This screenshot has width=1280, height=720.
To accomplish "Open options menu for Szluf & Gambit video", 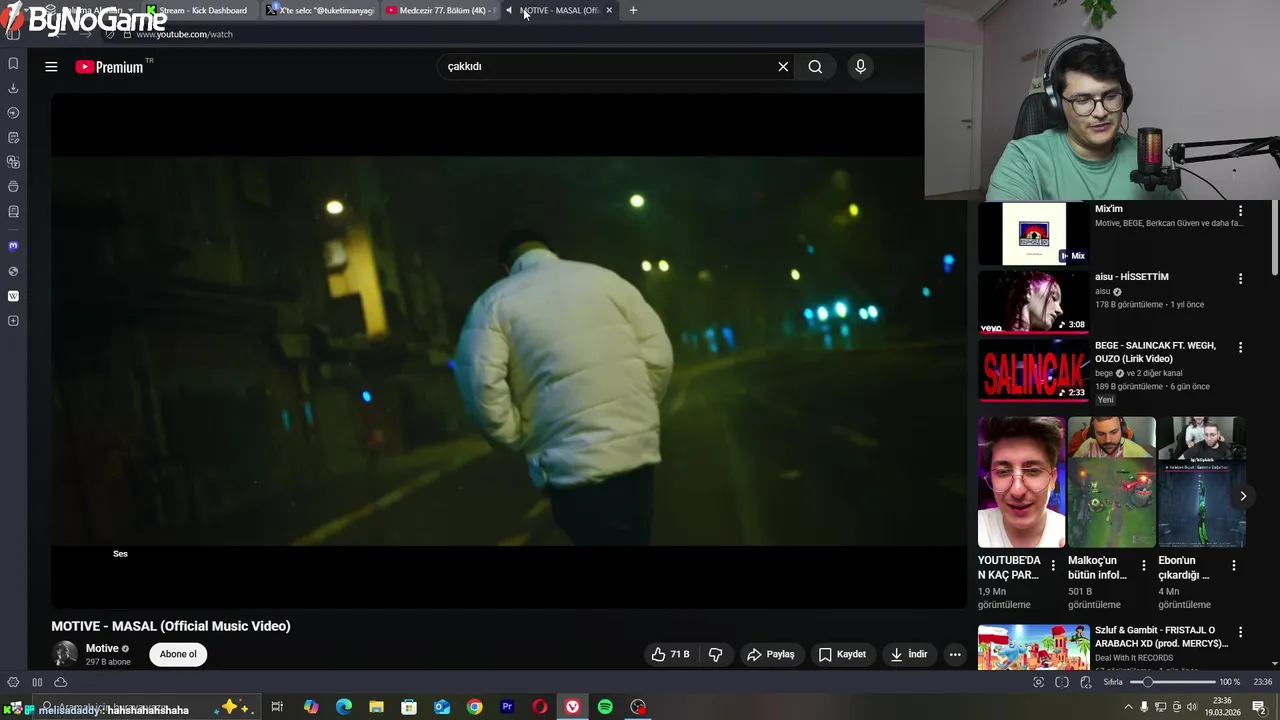I will 1240,632.
